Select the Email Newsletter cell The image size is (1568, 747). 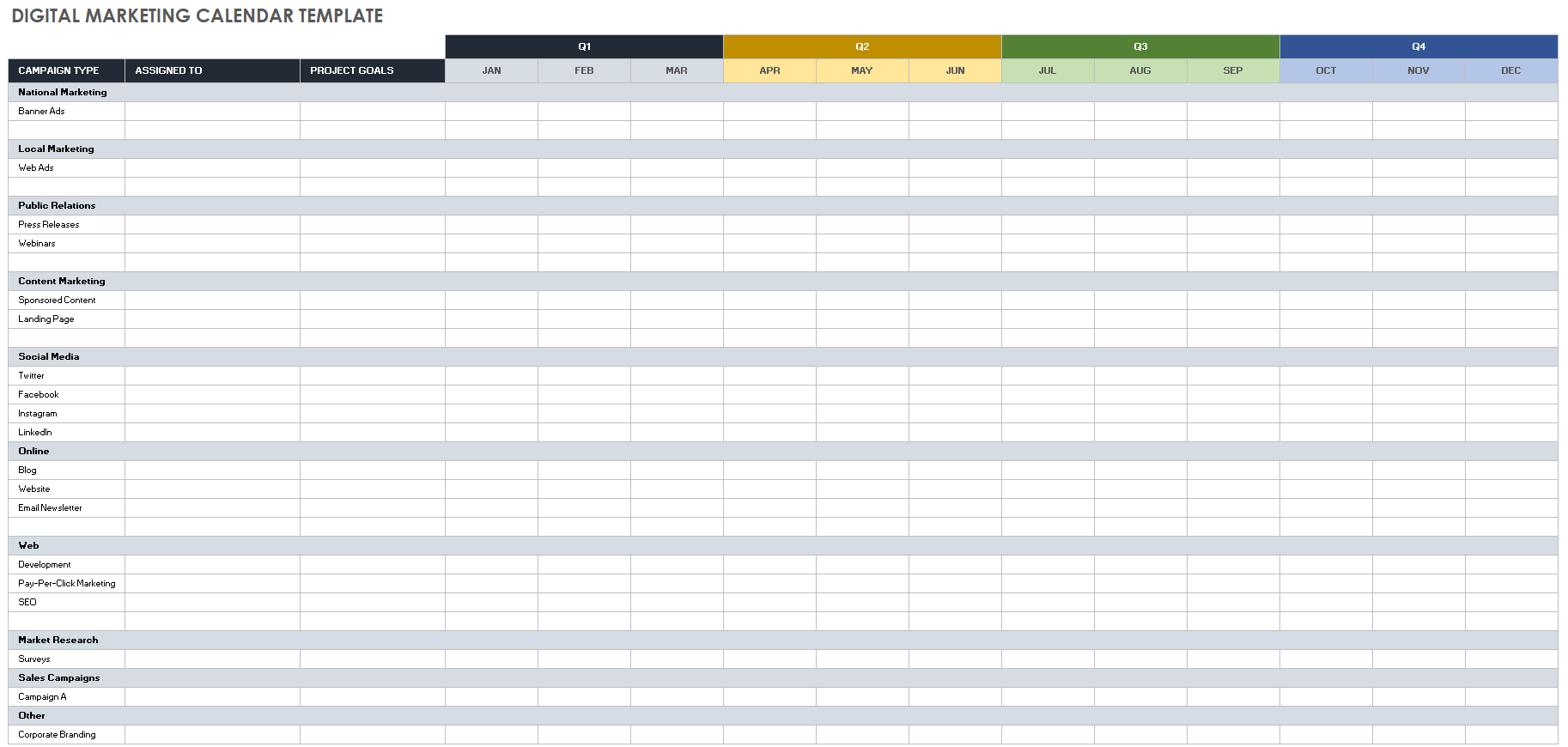click(66, 507)
